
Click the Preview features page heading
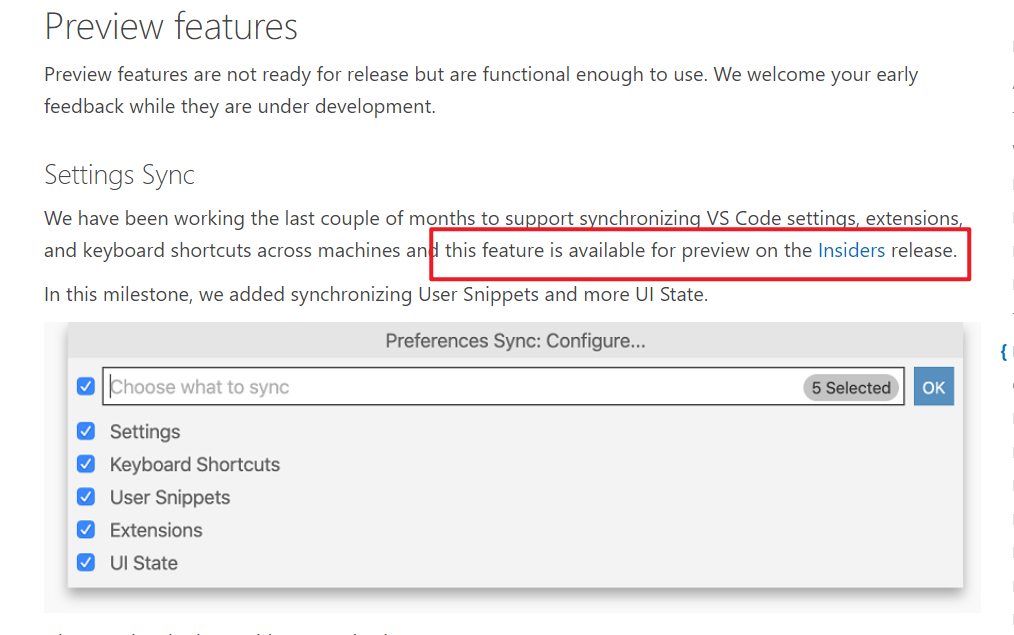pos(171,27)
